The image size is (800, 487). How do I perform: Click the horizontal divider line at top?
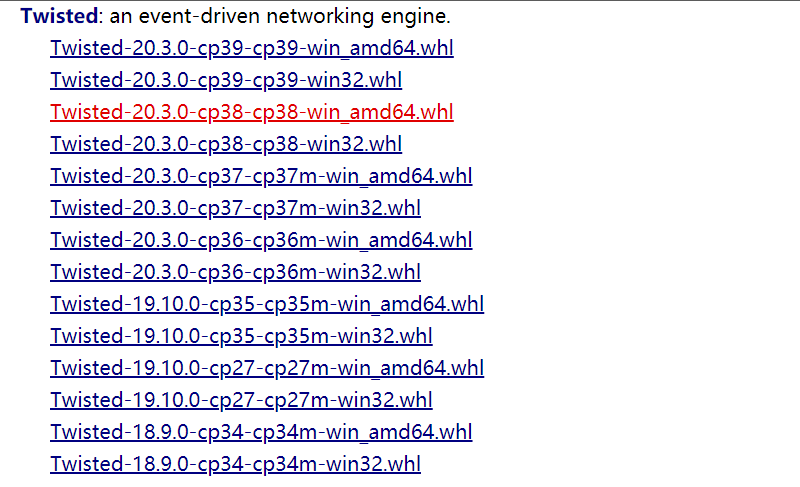[x=400, y=1]
